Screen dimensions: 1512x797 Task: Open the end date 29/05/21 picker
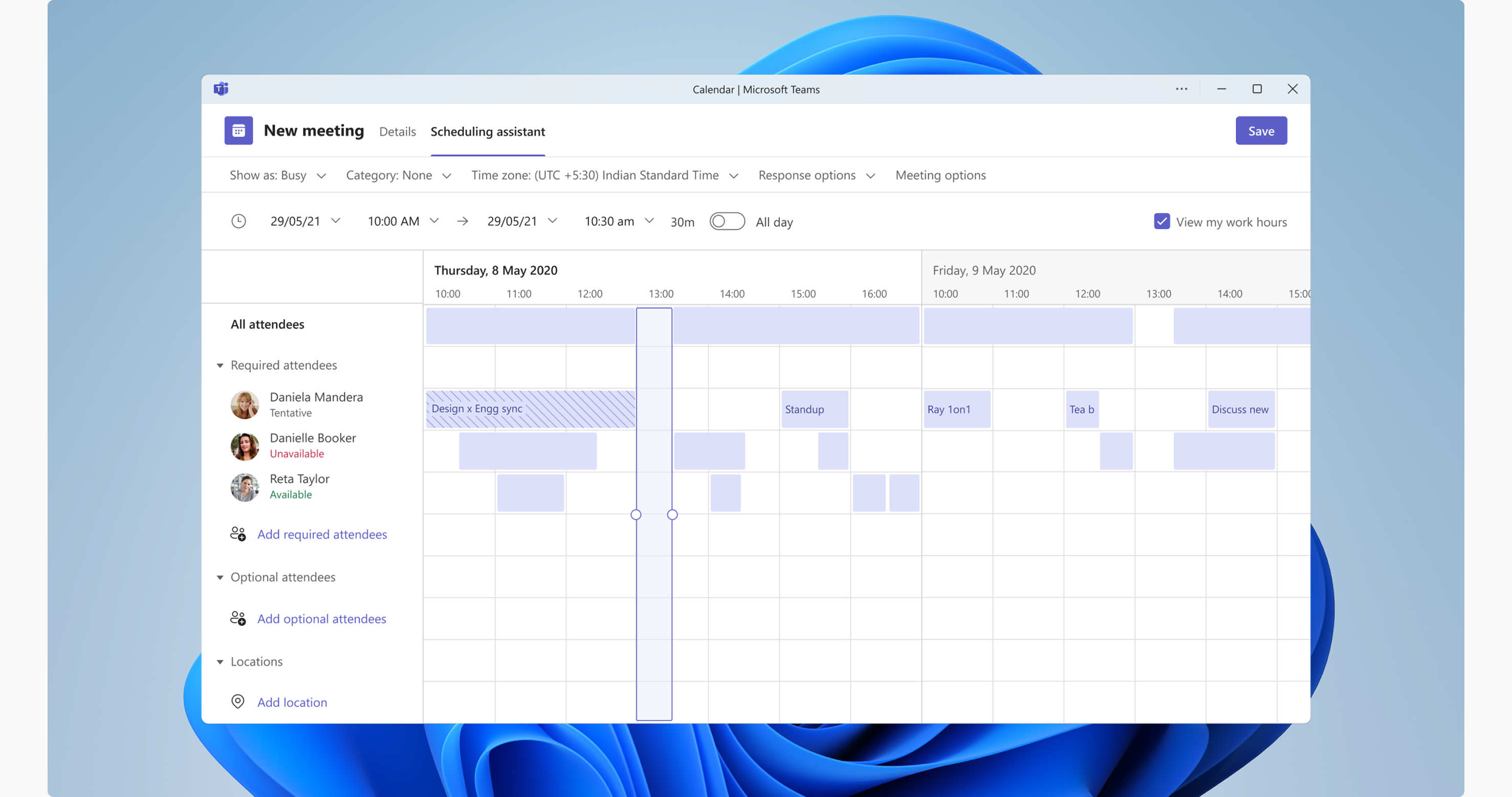pos(522,221)
